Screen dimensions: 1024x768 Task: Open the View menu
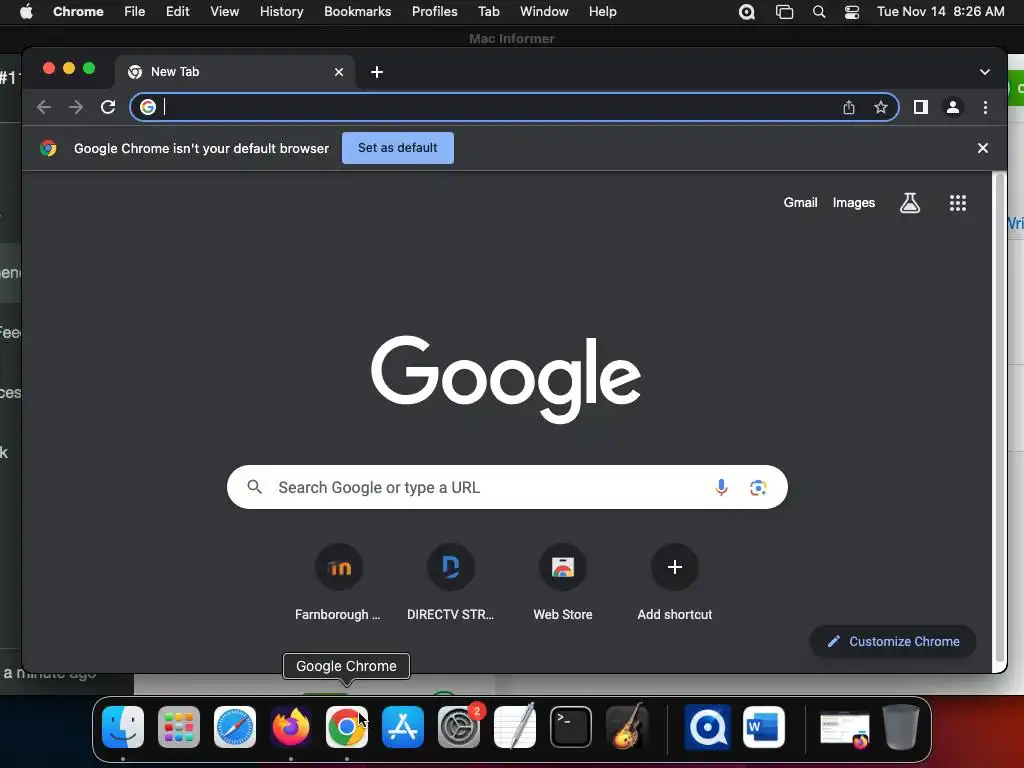224,12
